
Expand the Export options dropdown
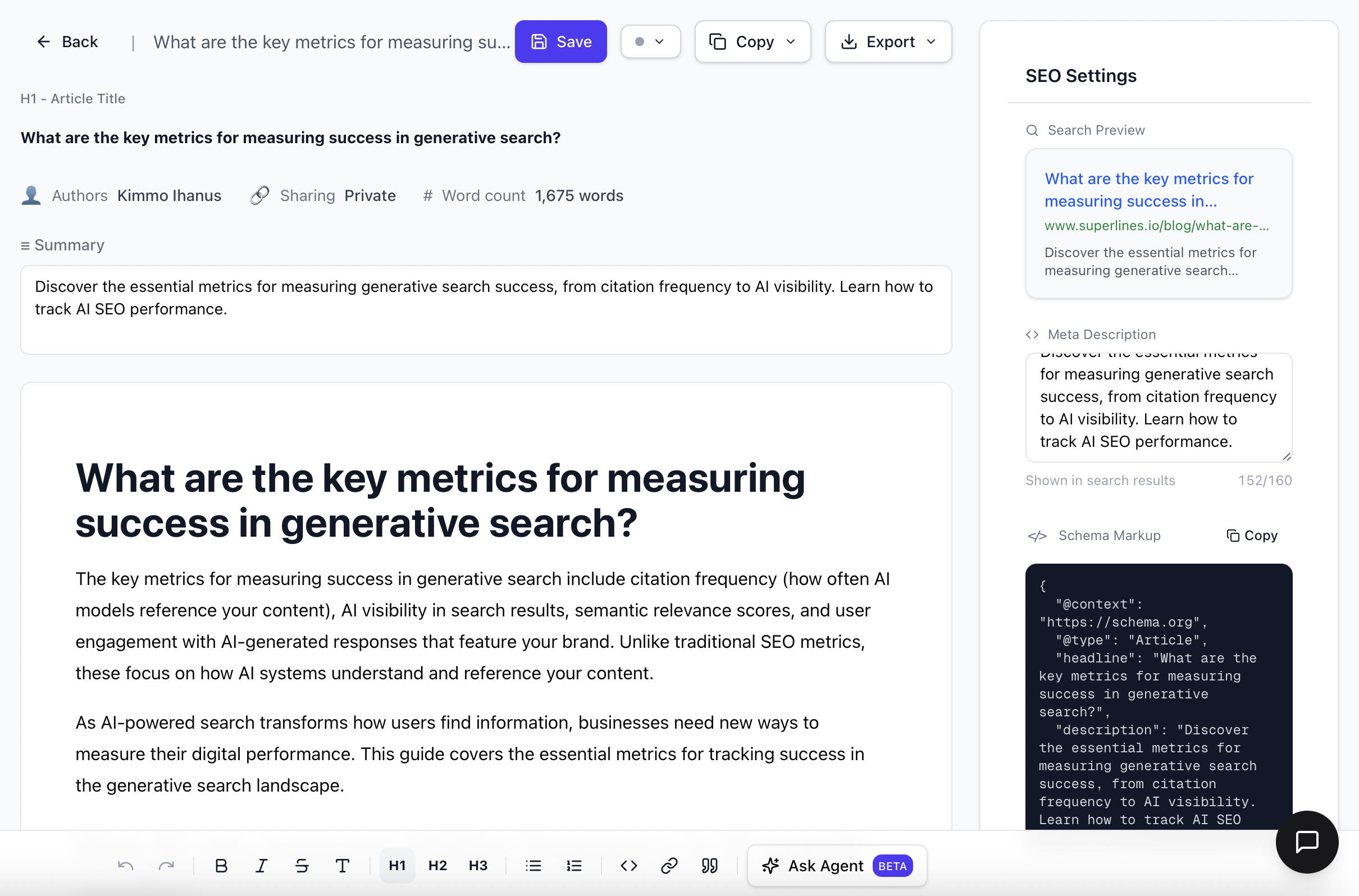(933, 41)
